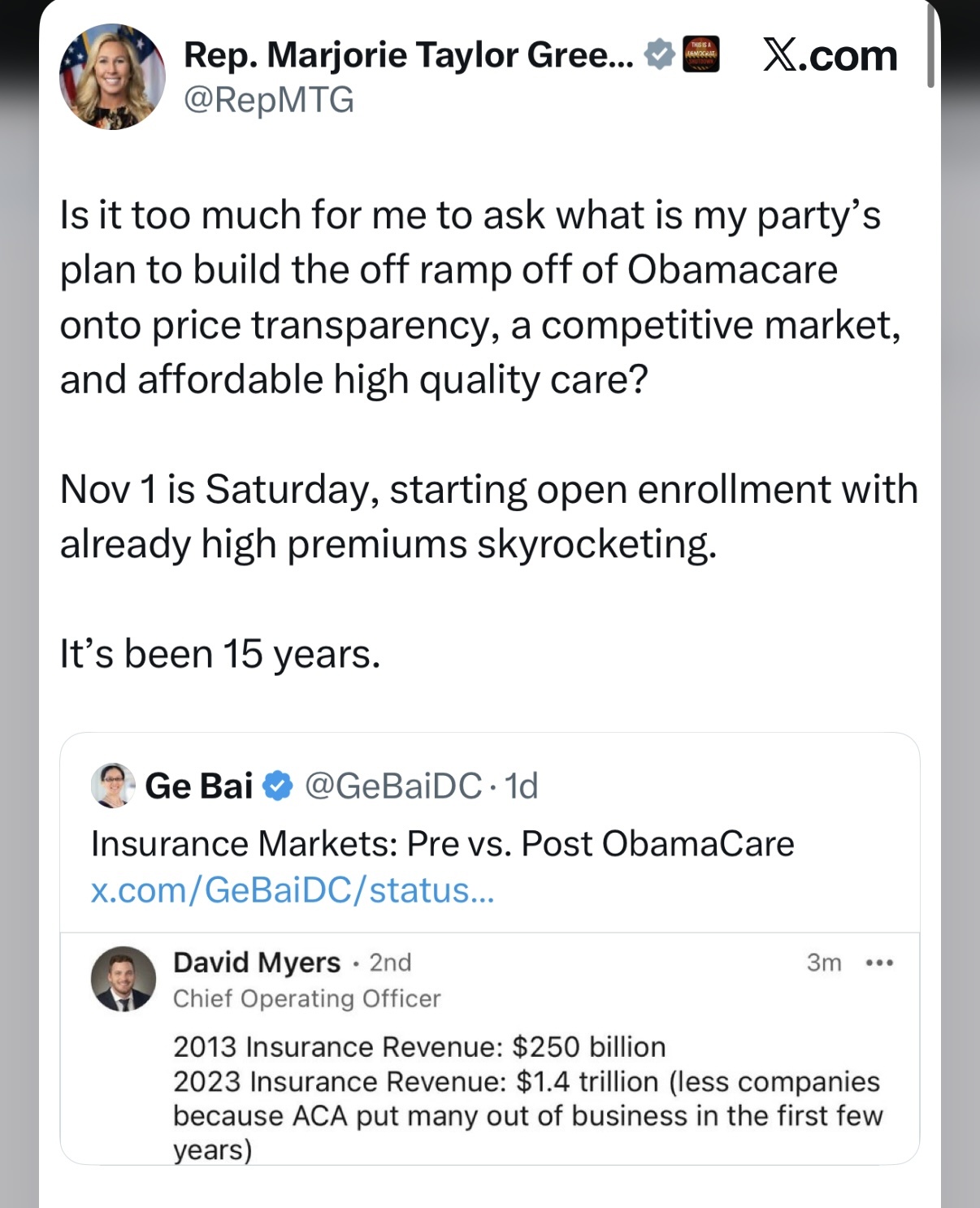The height and width of the screenshot is (1208, 980).
Task: Click the @RepMTG handle
Action: [269, 100]
